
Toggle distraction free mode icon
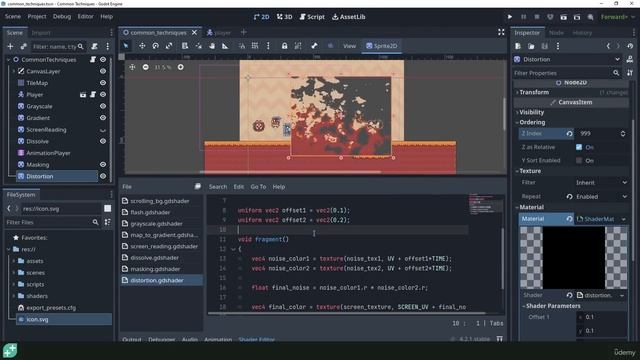coord(501,32)
